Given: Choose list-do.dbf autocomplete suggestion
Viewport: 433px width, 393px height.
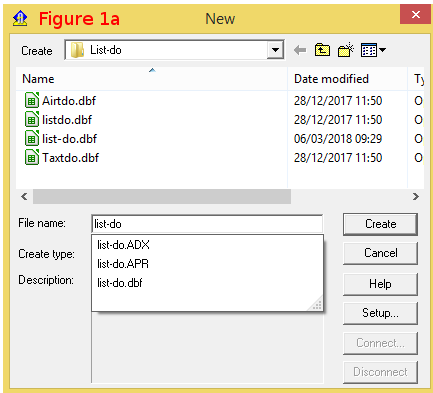Looking at the screenshot, I should [x=120, y=283].
